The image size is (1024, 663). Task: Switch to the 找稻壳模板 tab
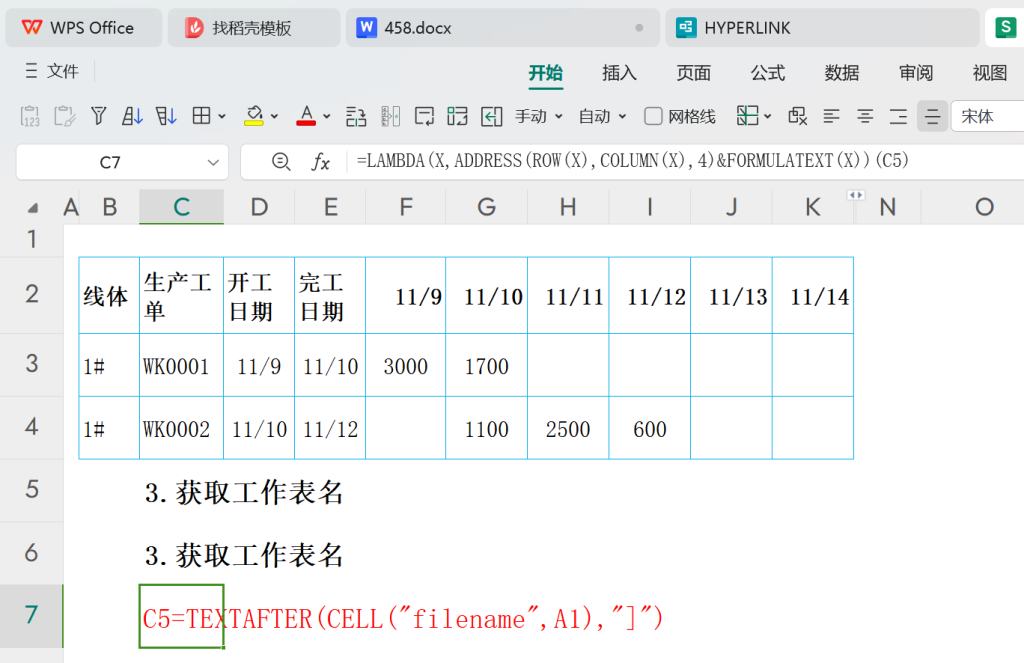click(x=253, y=27)
